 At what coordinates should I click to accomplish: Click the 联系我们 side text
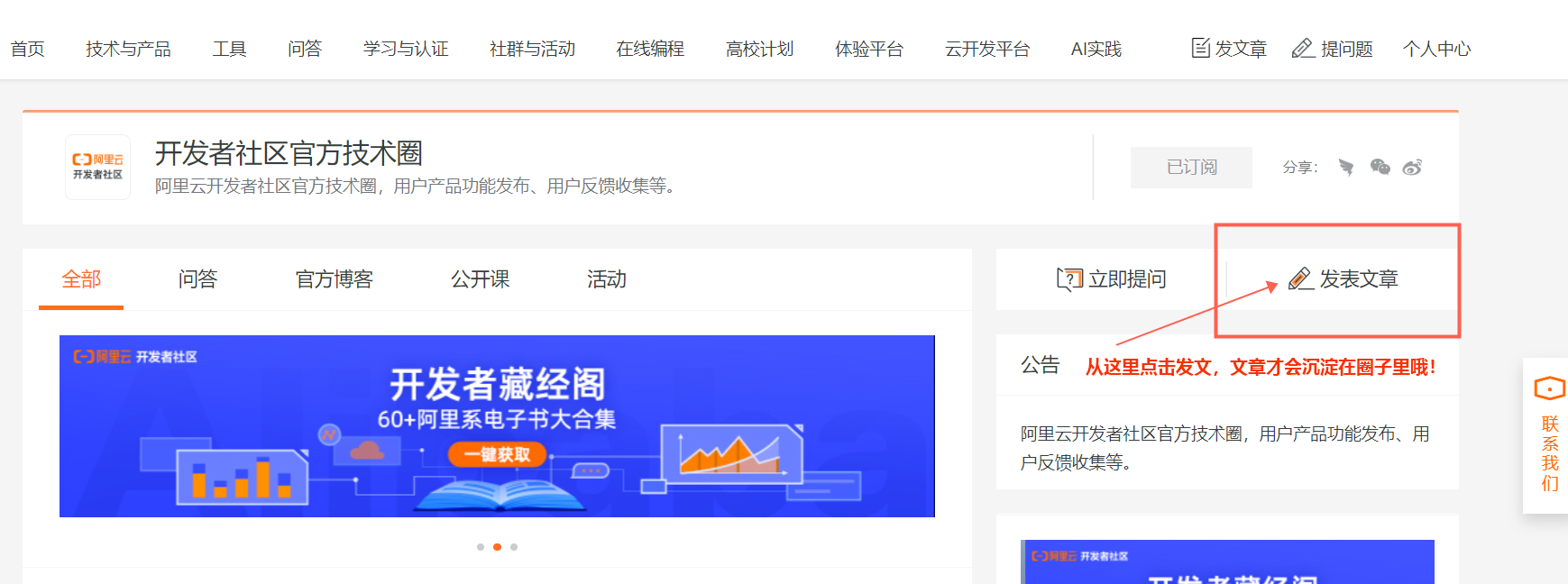tap(1550, 453)
